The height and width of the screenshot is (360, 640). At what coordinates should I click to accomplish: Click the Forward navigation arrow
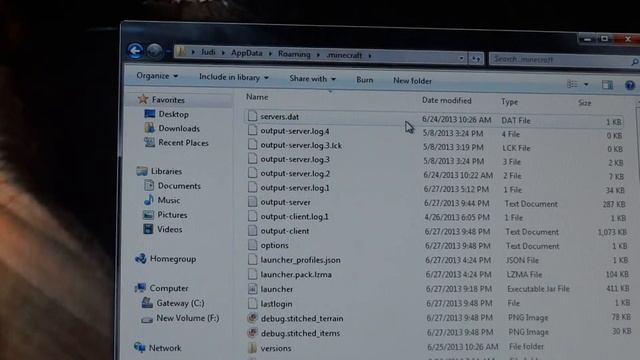click(154, 51)
